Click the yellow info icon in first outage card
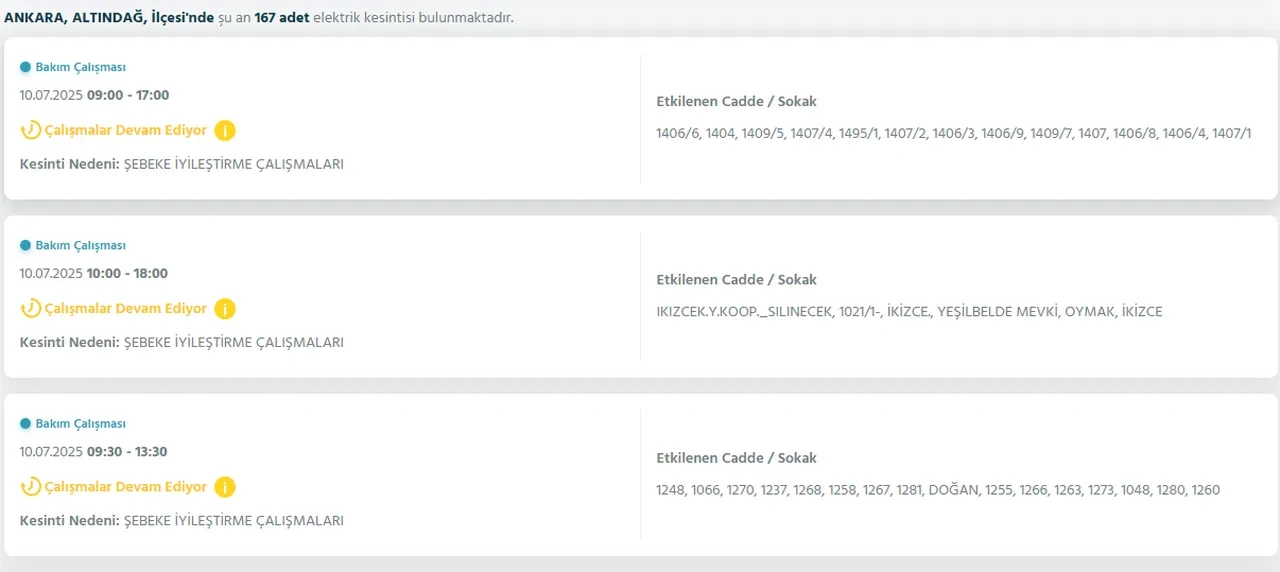The height and width of the screenshot is (572, 1280). 225,130
